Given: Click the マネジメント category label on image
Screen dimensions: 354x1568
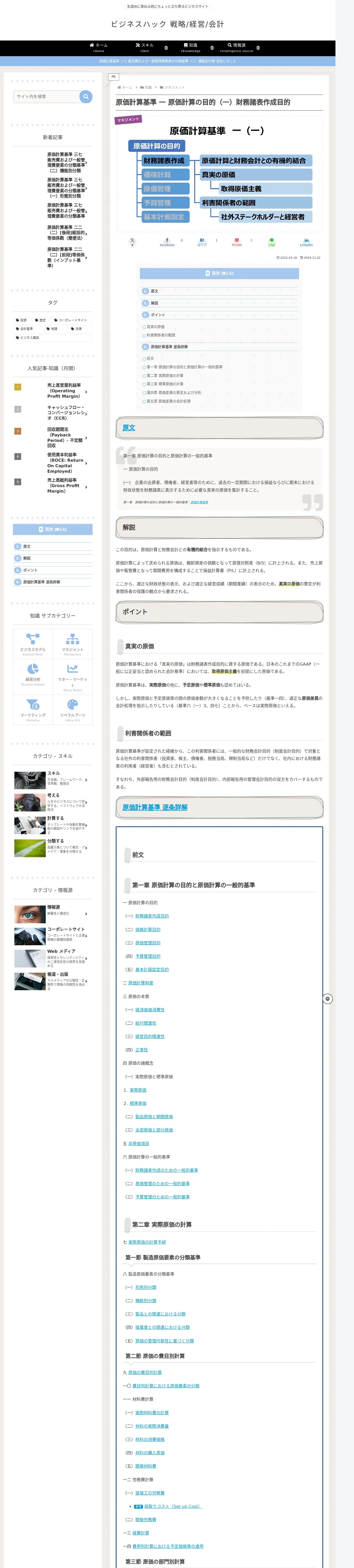Looking at the screenshot, I should (x=128, y=119).
